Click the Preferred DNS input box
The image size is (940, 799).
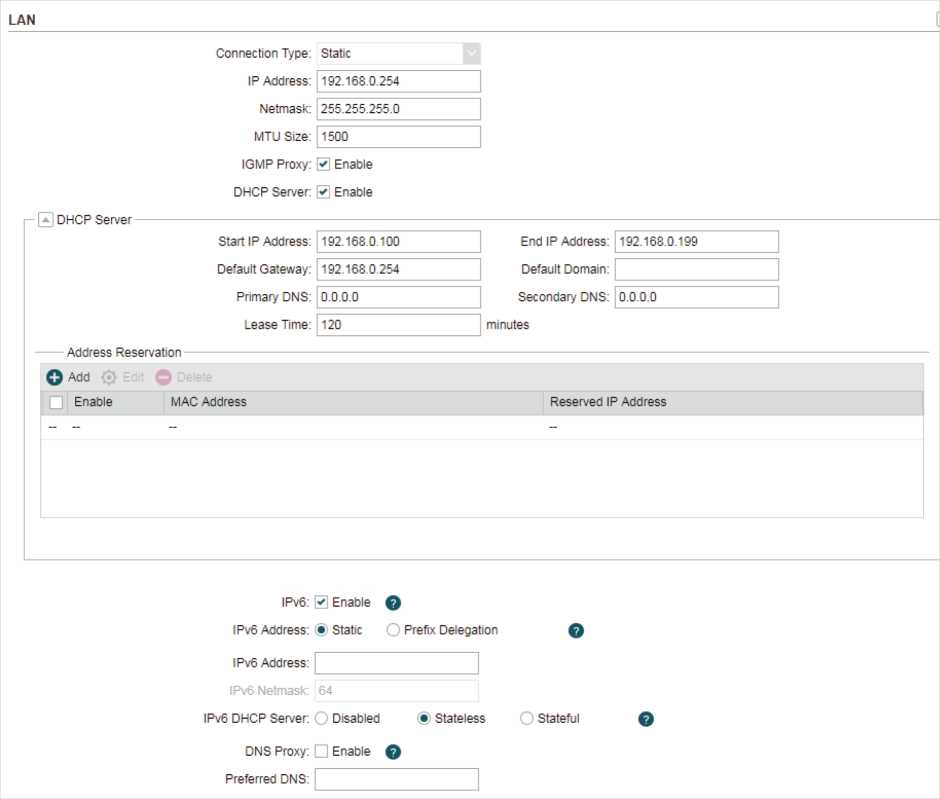(x=397, y=779)
